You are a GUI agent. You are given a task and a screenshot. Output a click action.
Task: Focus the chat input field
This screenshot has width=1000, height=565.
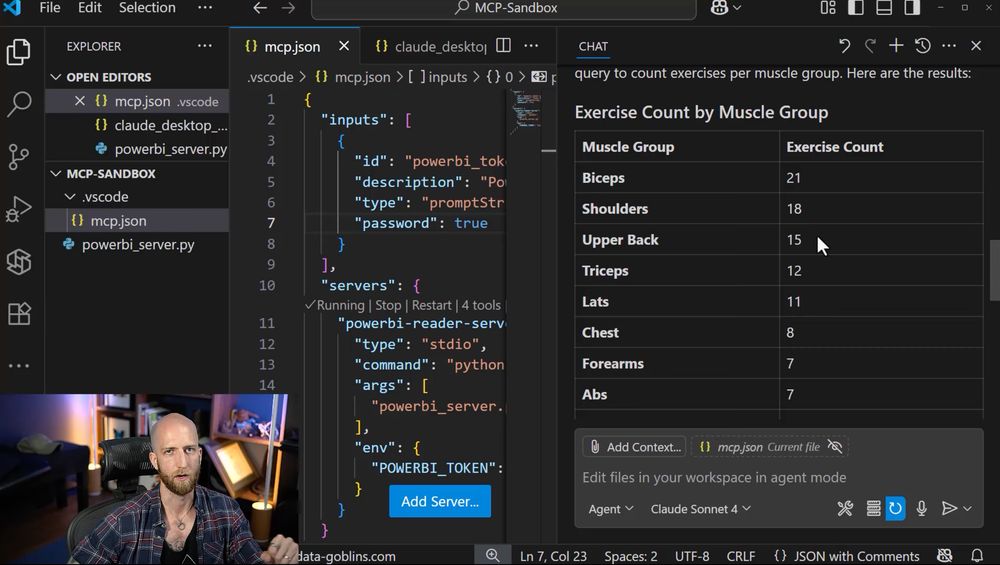[x=779, y=477]
